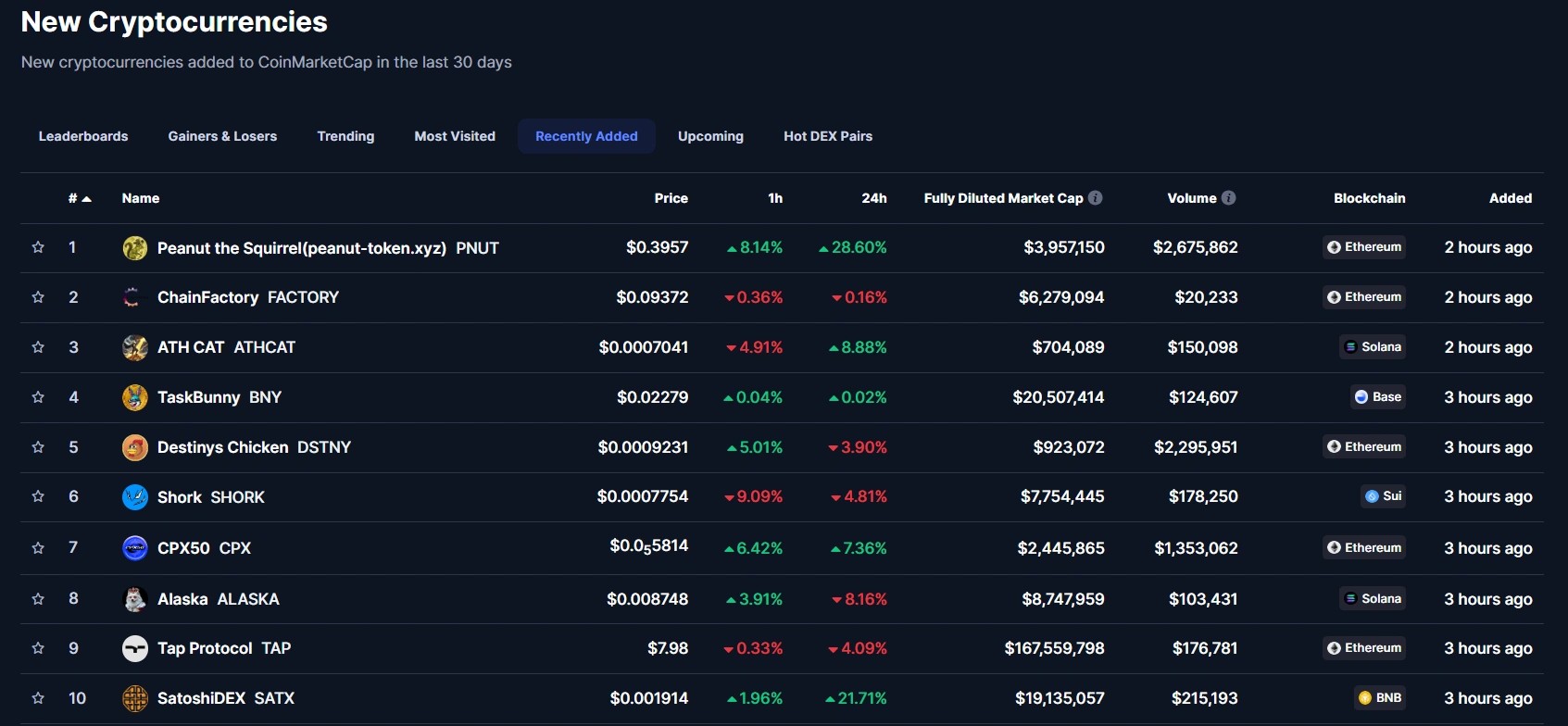The image size is (1568, 726).
Task: Sort table by the Price column header
Action: [671, 198]
